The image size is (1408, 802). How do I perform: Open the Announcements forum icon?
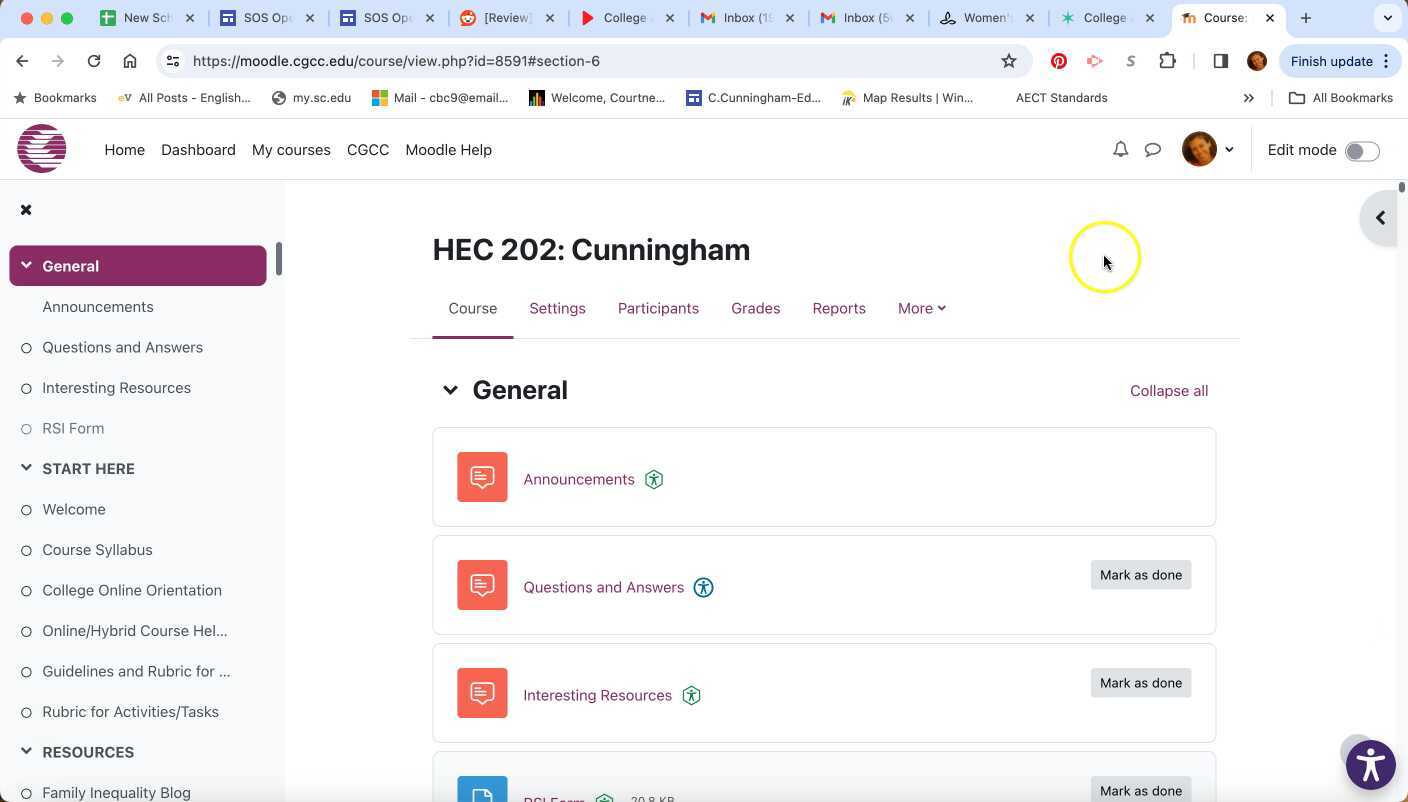482,477
